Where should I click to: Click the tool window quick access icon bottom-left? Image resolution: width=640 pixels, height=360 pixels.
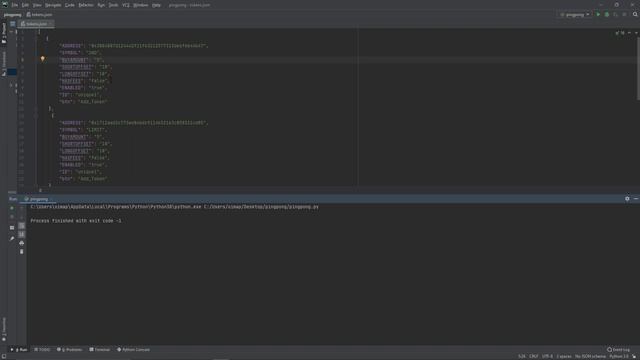4,356
